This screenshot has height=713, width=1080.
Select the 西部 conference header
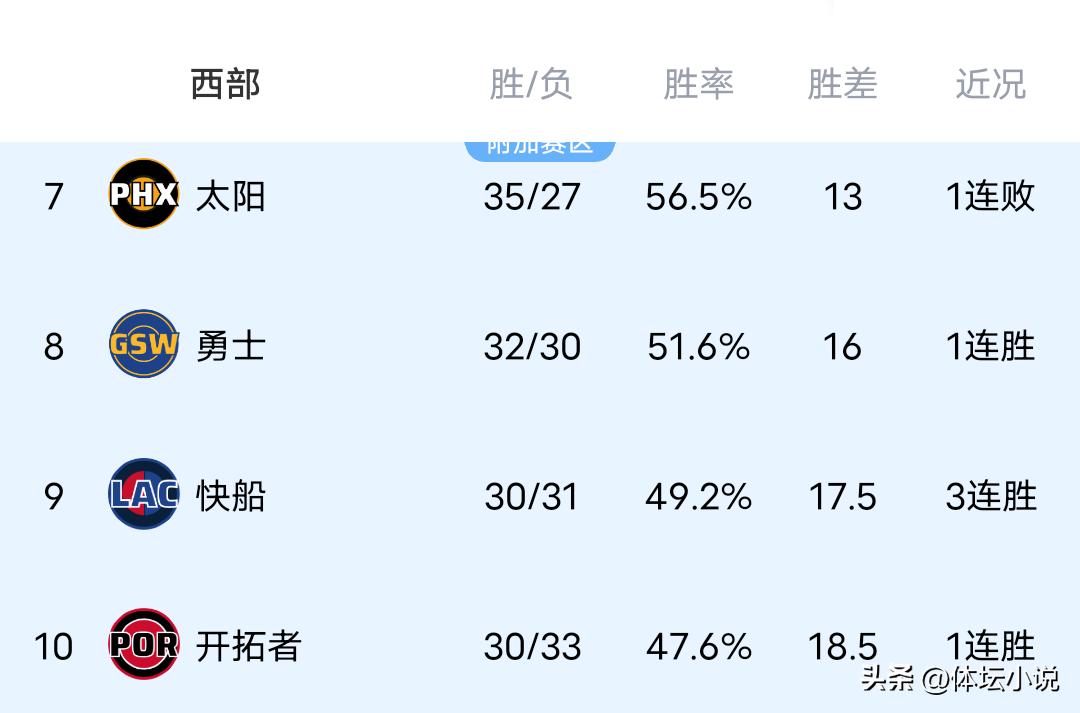tap(226, 84)
